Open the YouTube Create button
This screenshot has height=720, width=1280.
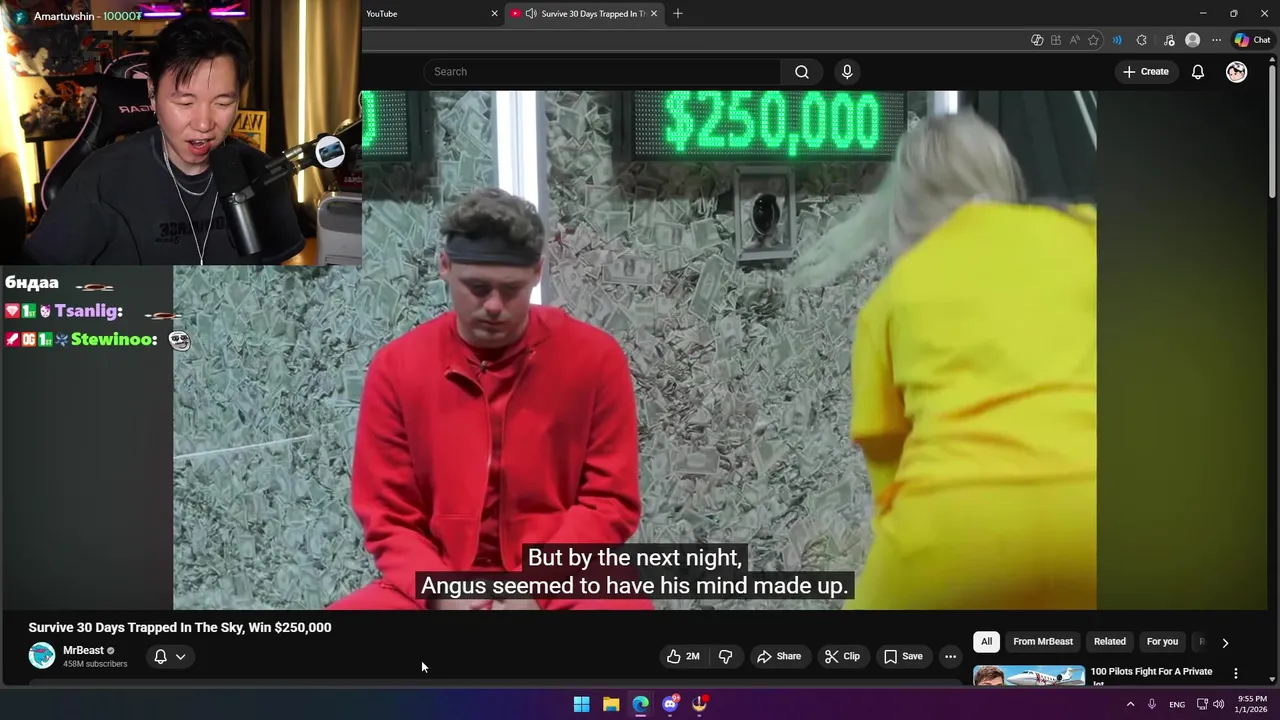pos(1146,71)
